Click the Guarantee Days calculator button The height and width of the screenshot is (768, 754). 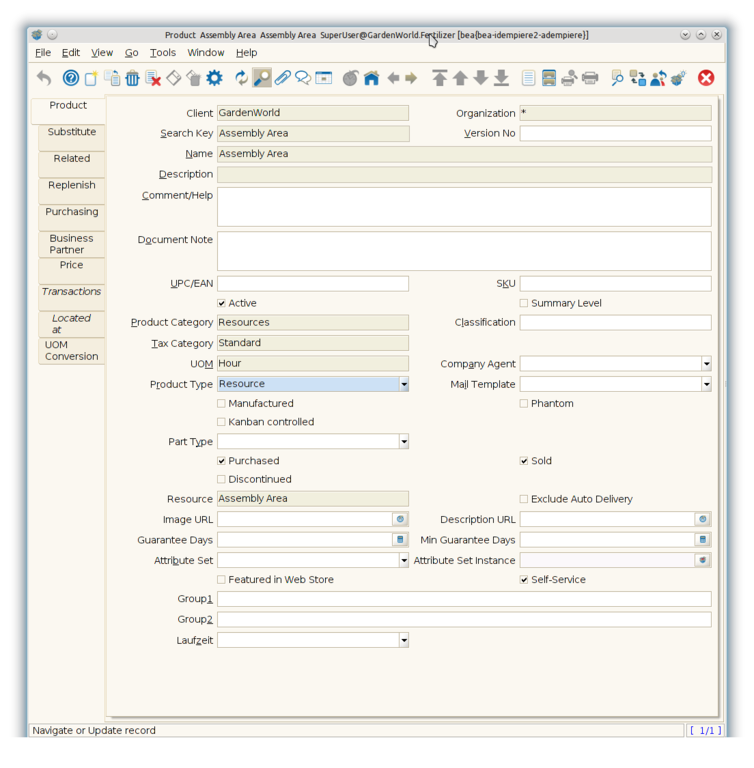(x=400, y=540)
